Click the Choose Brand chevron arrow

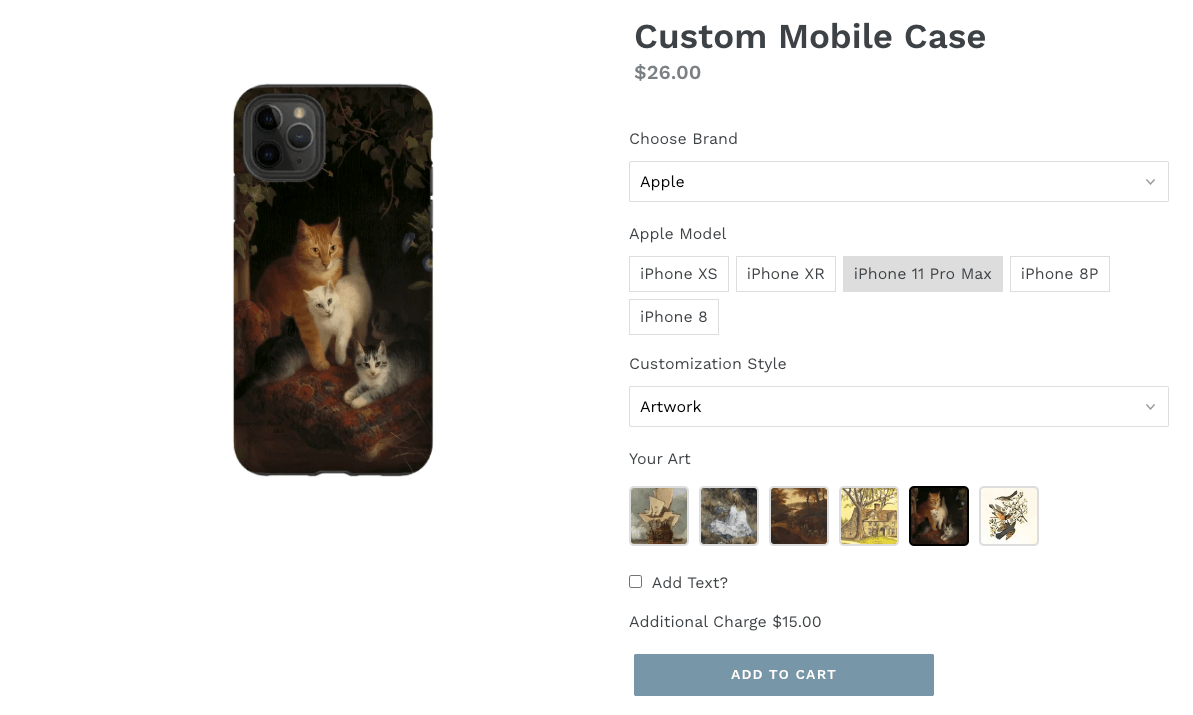1150,182
